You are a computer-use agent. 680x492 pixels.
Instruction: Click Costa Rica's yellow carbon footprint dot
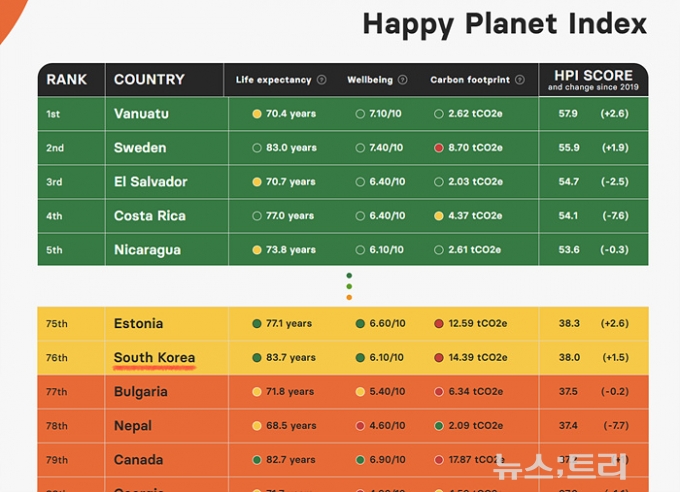pyautogui.click(x=439, y=216)
